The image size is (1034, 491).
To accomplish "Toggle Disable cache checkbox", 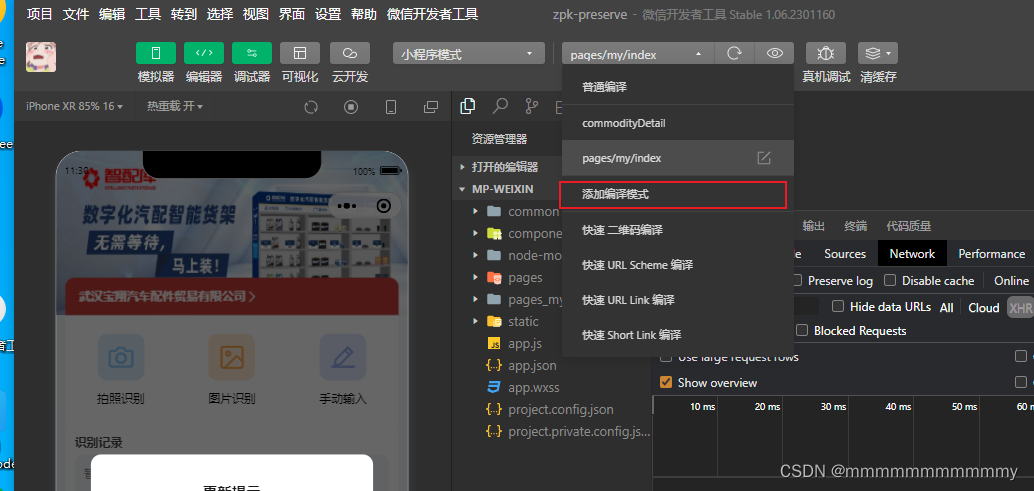I will click(890, 281).
